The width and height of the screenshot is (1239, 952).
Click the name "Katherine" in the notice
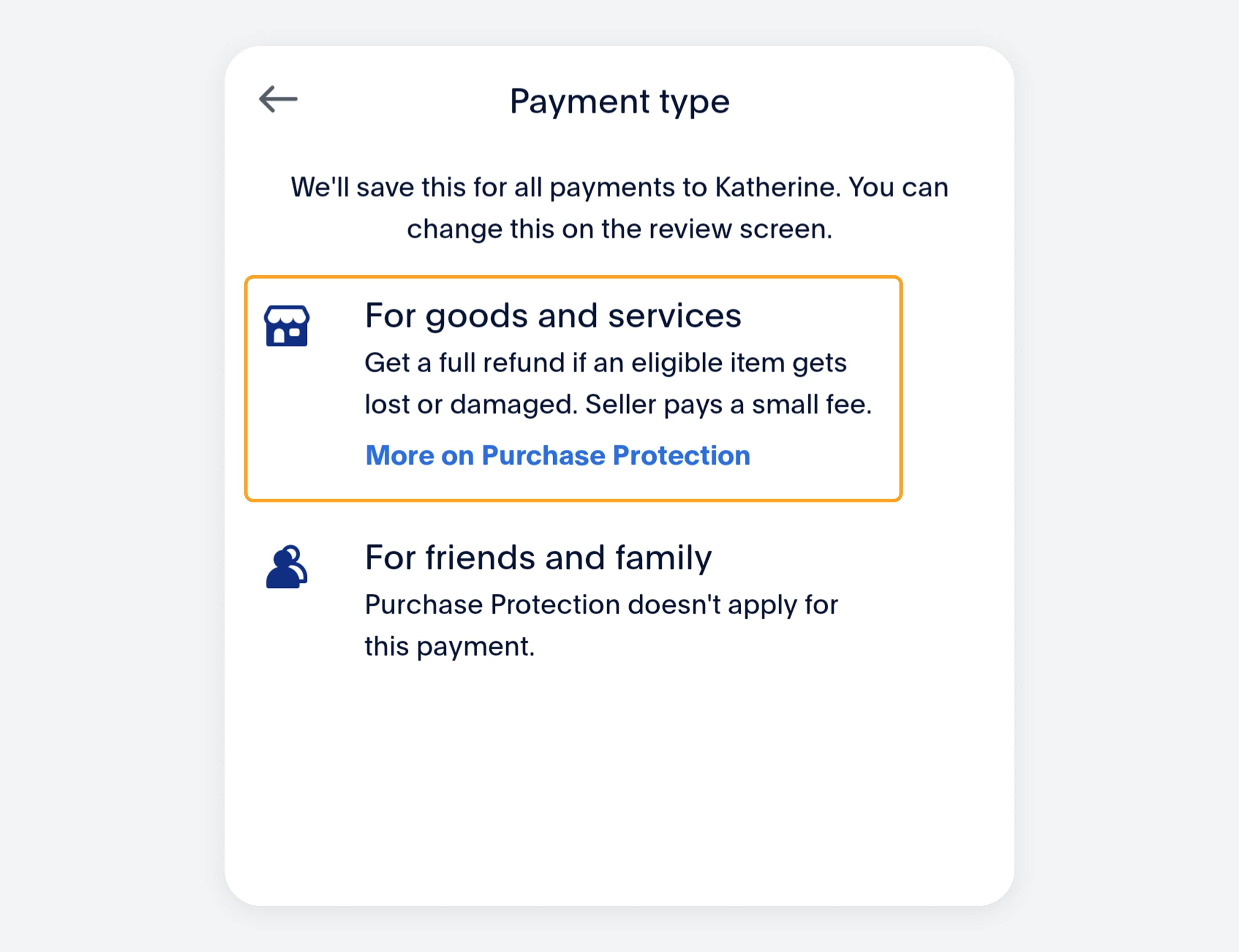[776, 188]
